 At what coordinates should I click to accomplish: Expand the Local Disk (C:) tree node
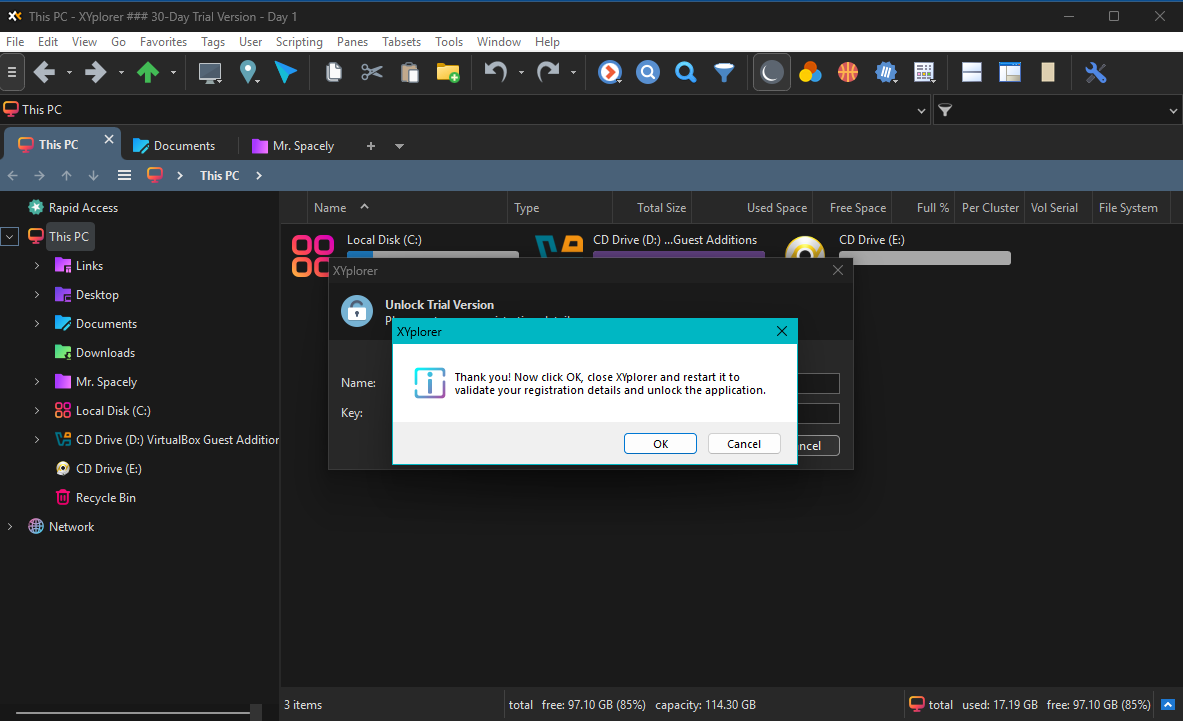coord(37,411)
